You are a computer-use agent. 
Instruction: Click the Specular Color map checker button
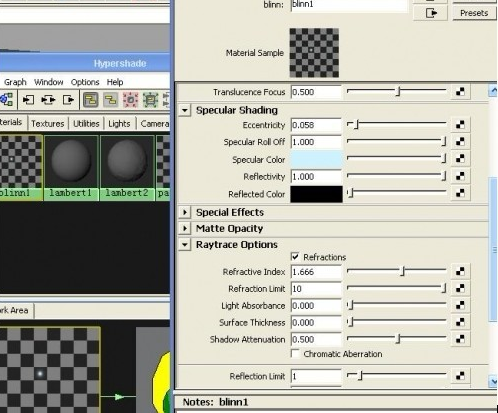[460, 159]
